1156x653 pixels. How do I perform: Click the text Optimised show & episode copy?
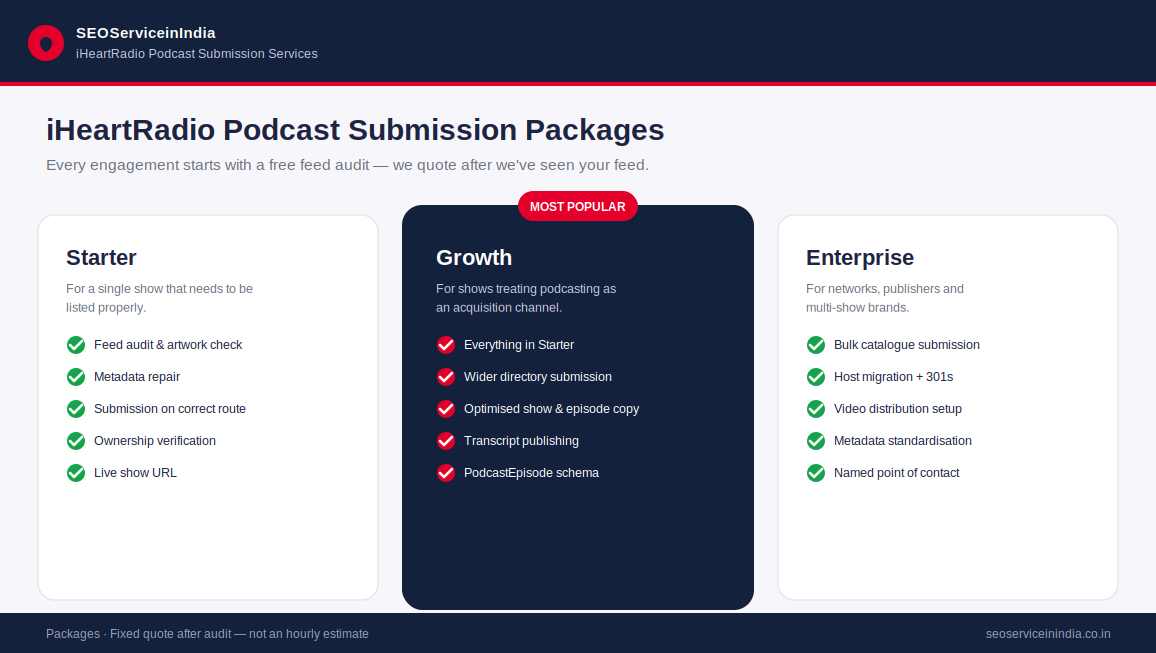pos(551,409)
